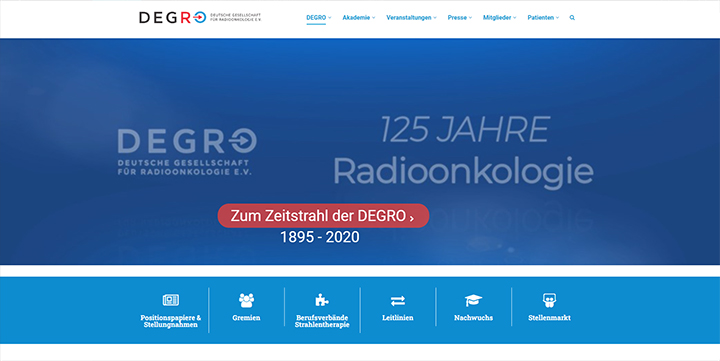Expand the chevron beside Akademie
Screen dimensions: 720x361
coord(373,18)
